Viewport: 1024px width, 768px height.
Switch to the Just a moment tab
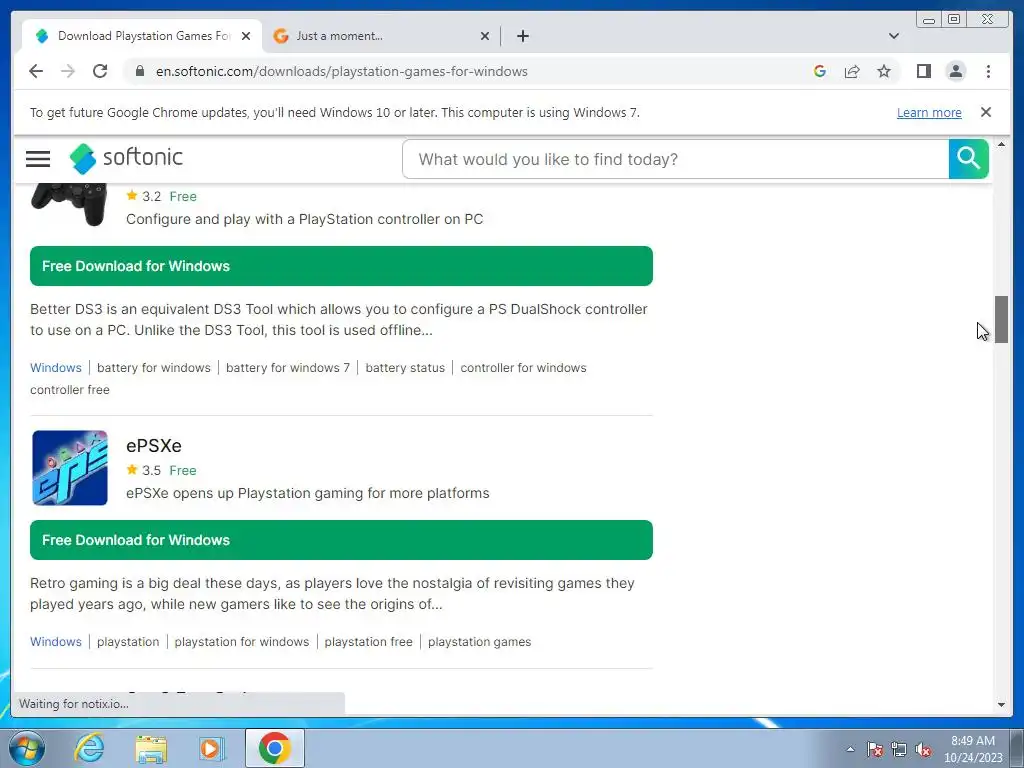point(382,36)
